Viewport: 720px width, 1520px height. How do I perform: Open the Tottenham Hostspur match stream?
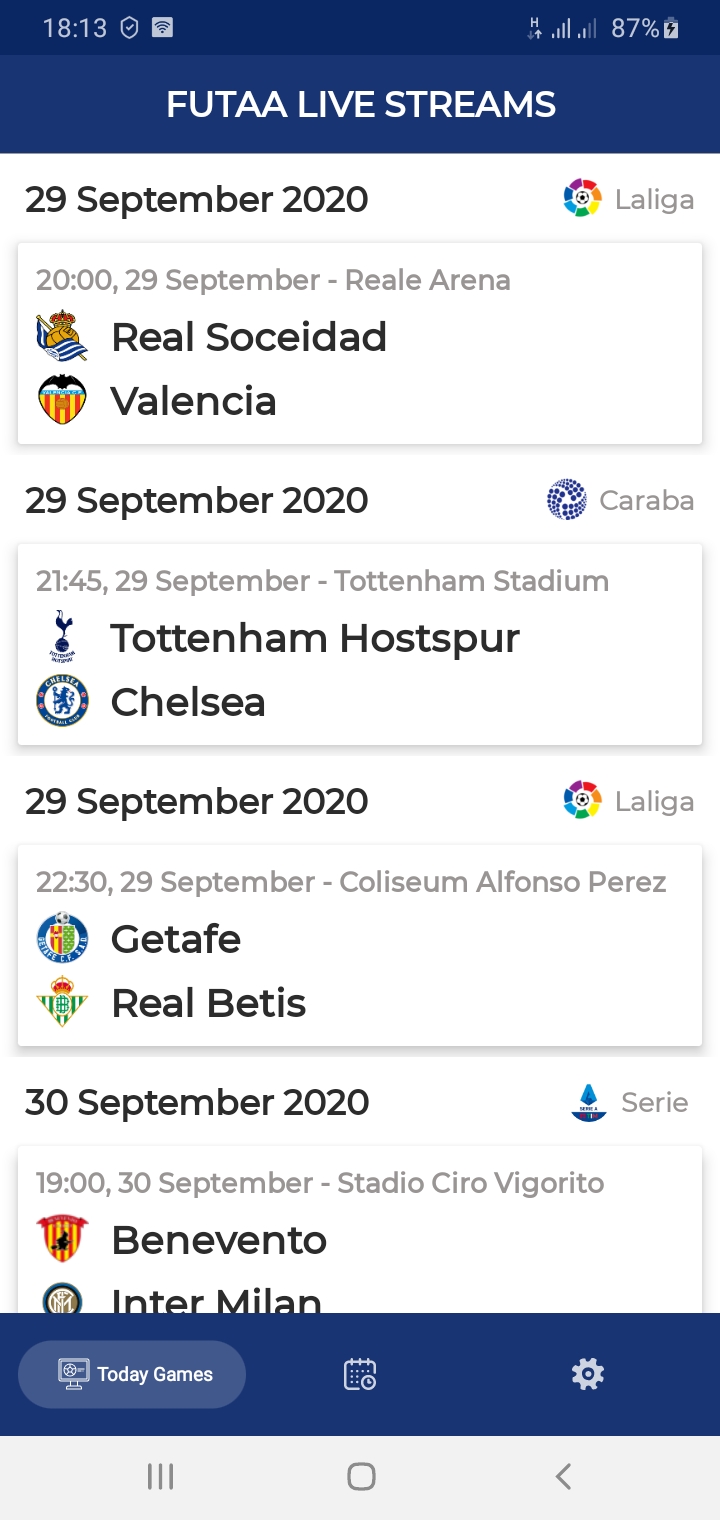coord(315,638)
